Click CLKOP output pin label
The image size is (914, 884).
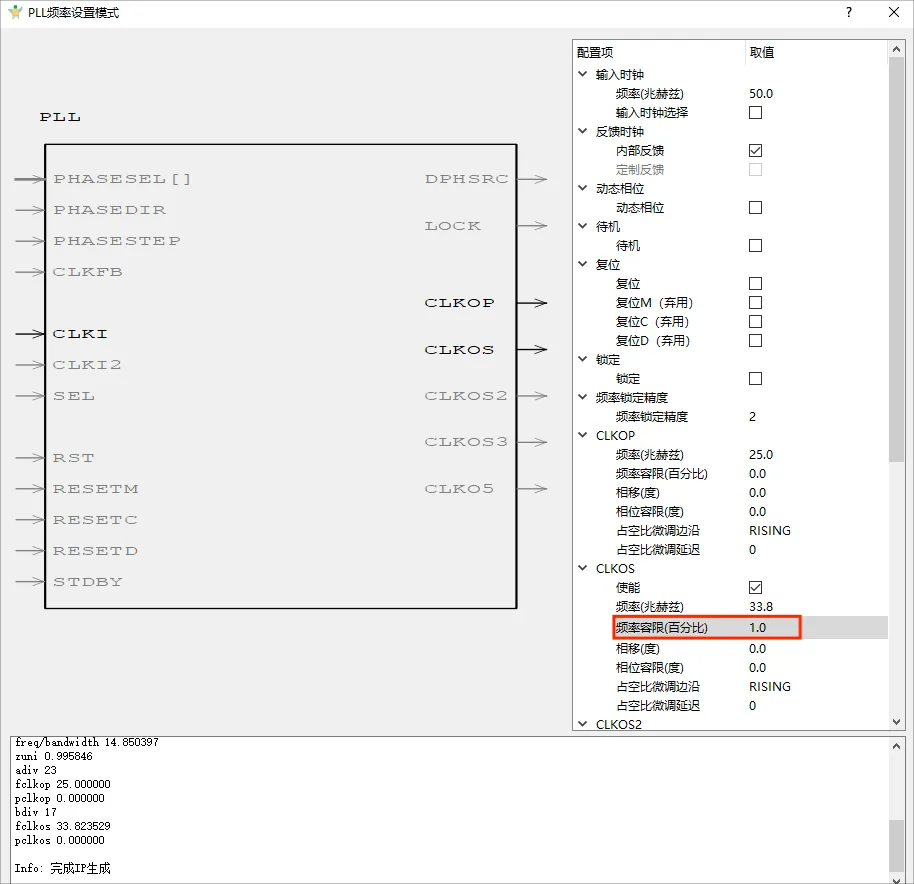[459, 303]
